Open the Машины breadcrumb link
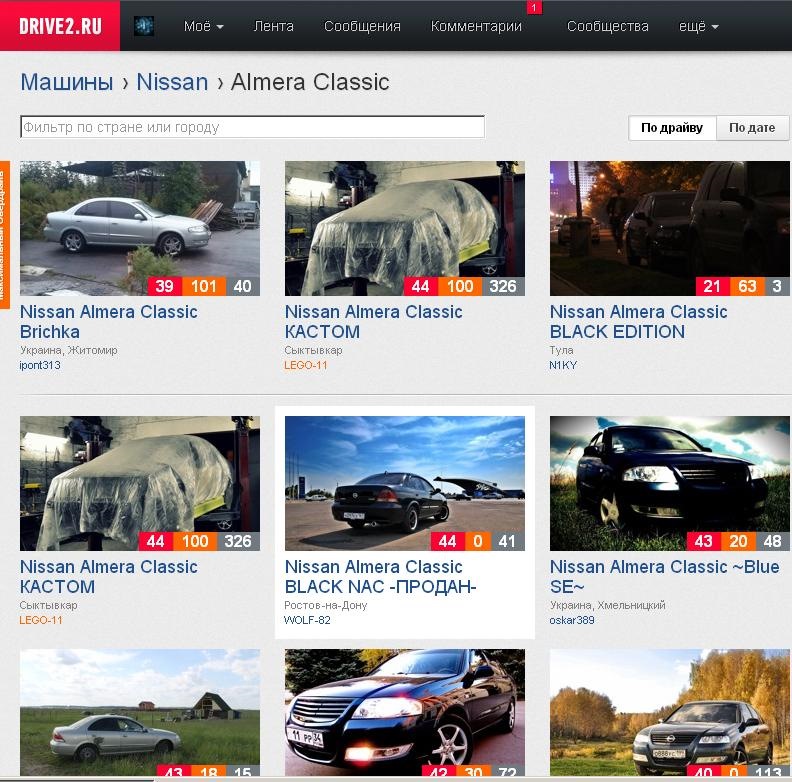 coord(67,82)
